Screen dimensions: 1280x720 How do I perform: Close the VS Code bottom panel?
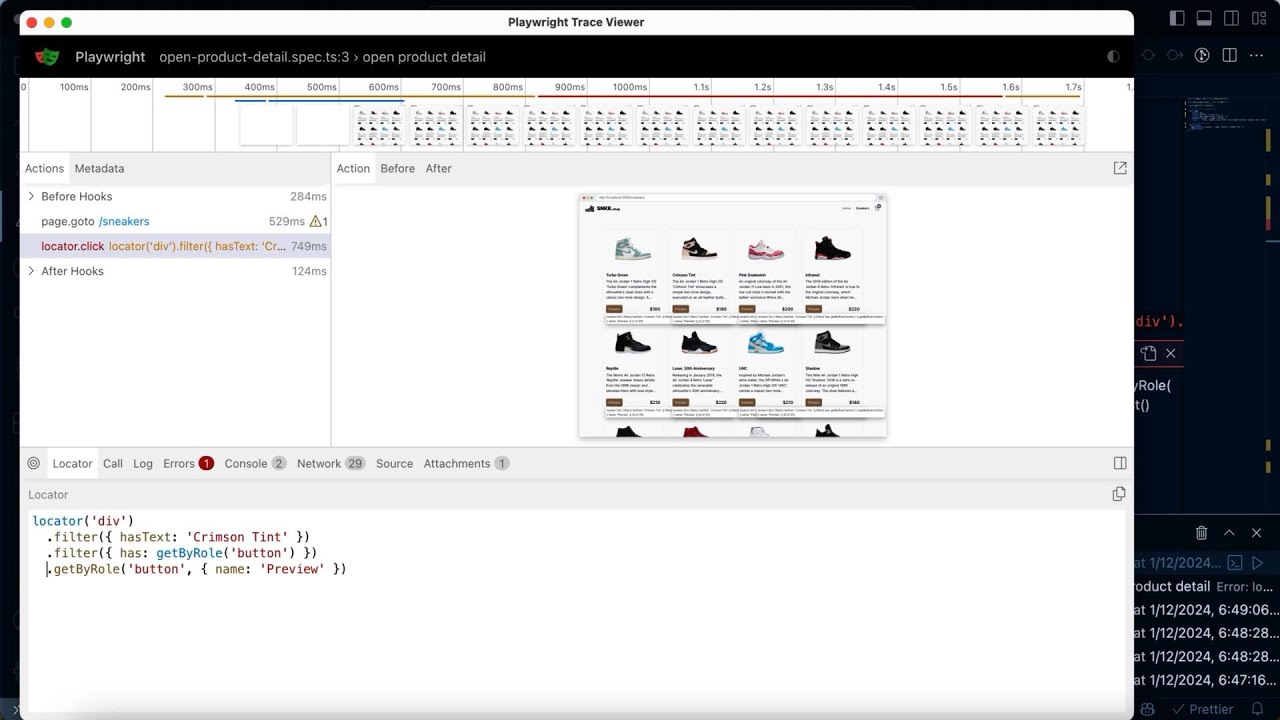click(x=1257, y=533)
